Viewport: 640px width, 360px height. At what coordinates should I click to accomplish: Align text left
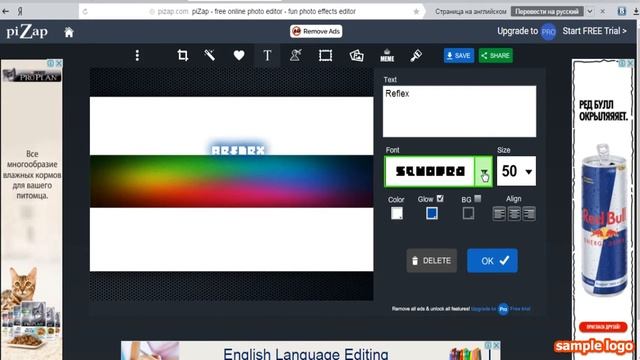point(499,213)
